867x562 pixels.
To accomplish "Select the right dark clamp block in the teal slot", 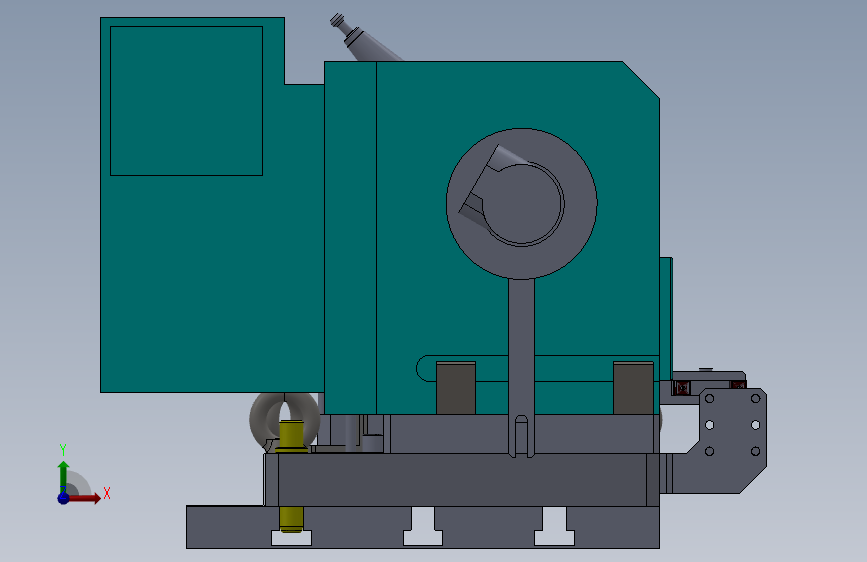I will coord(633,388).
